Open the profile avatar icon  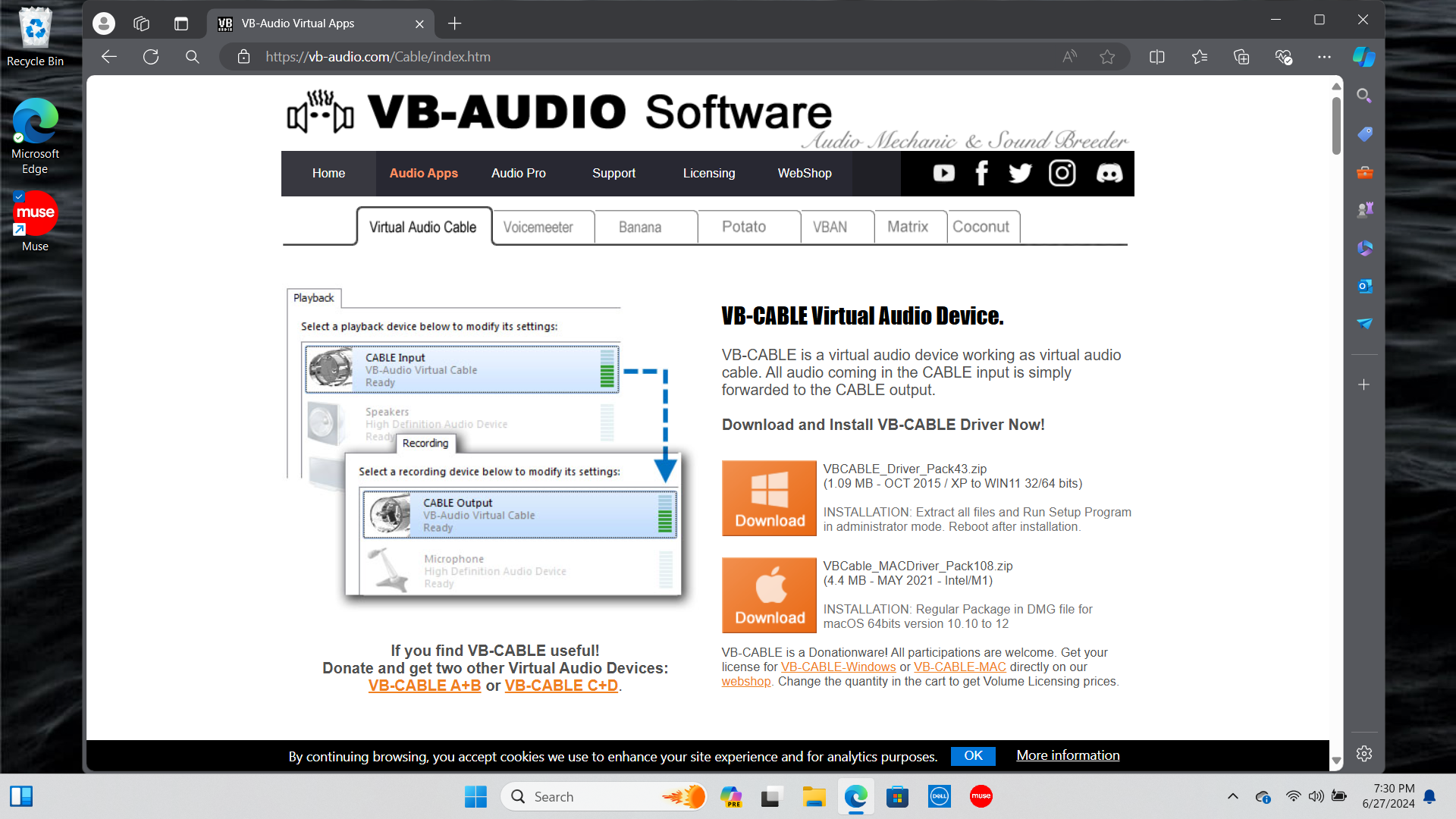[x=104, y=24]
